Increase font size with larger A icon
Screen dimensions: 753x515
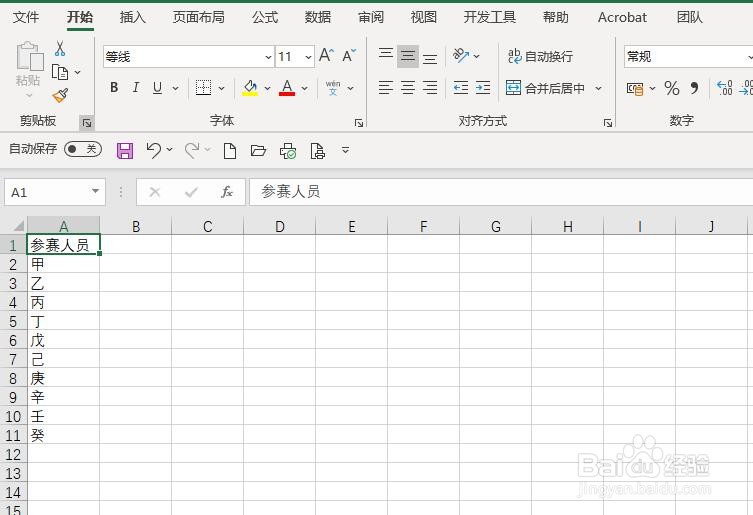click(x=326, y=55)
